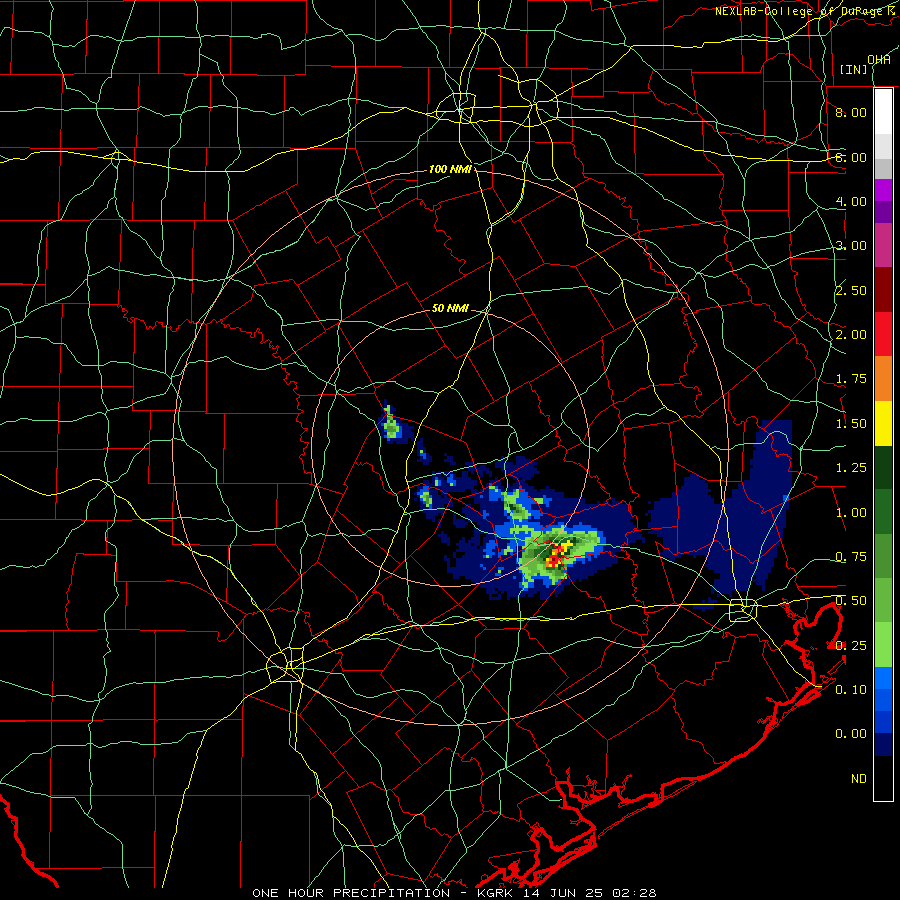This screenshot has width=900, height=900.
Task: Select the 2.50 legend value
Action: 851,290
